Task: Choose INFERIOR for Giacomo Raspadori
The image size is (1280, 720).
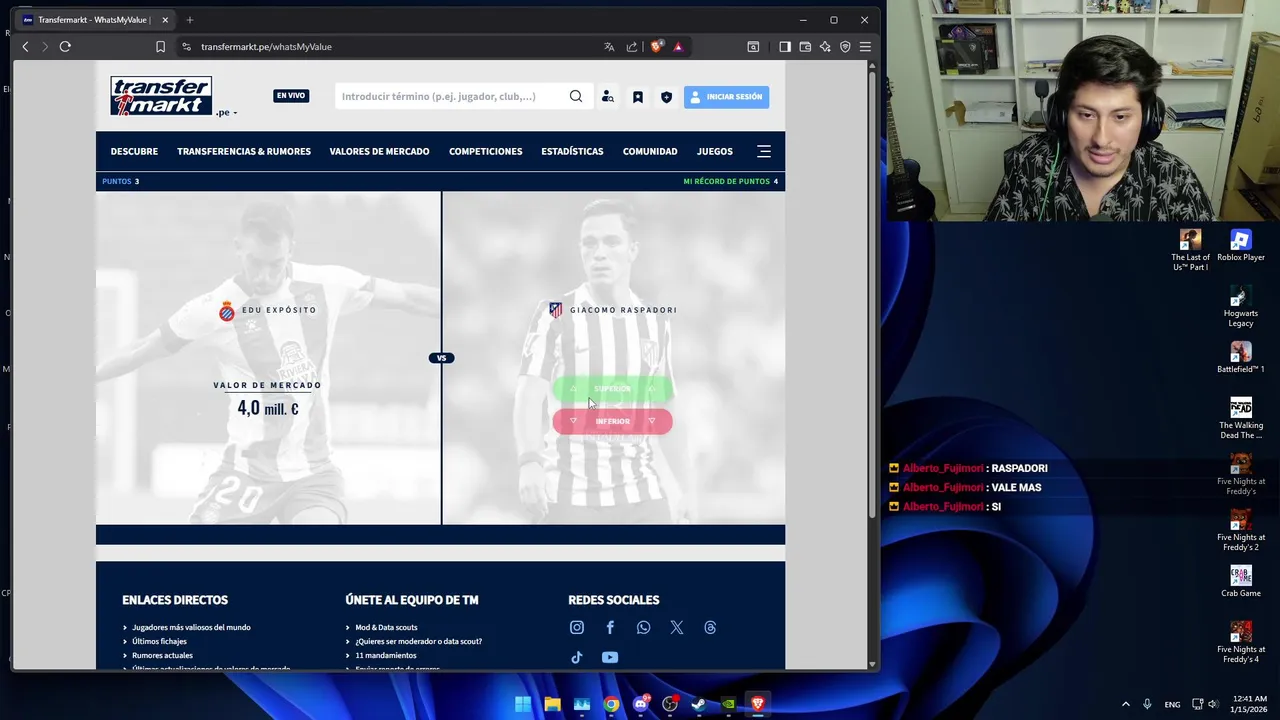Action: (612, 422)
